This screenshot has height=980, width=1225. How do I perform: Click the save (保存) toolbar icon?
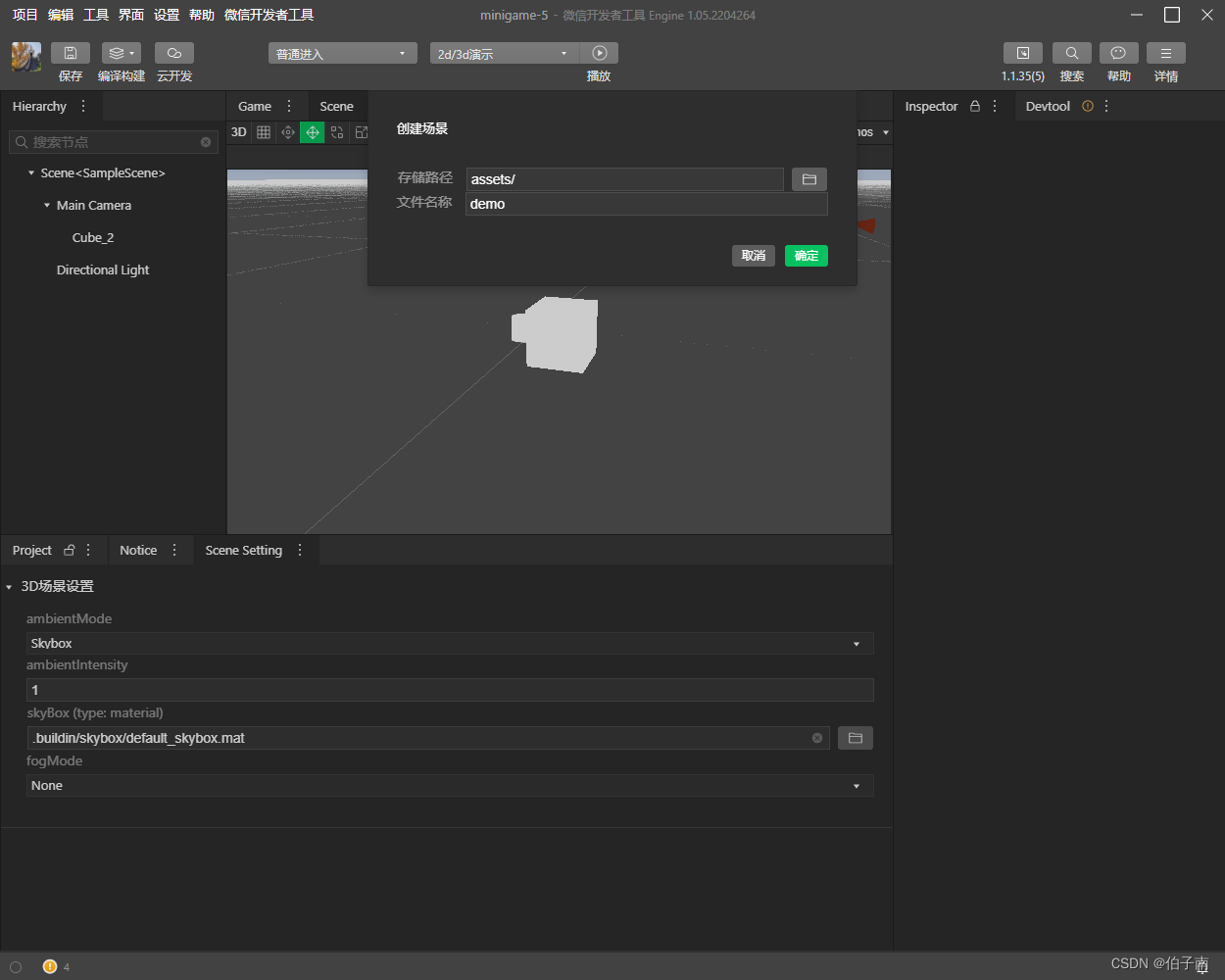pyautogui.click(x=71, y=53)
